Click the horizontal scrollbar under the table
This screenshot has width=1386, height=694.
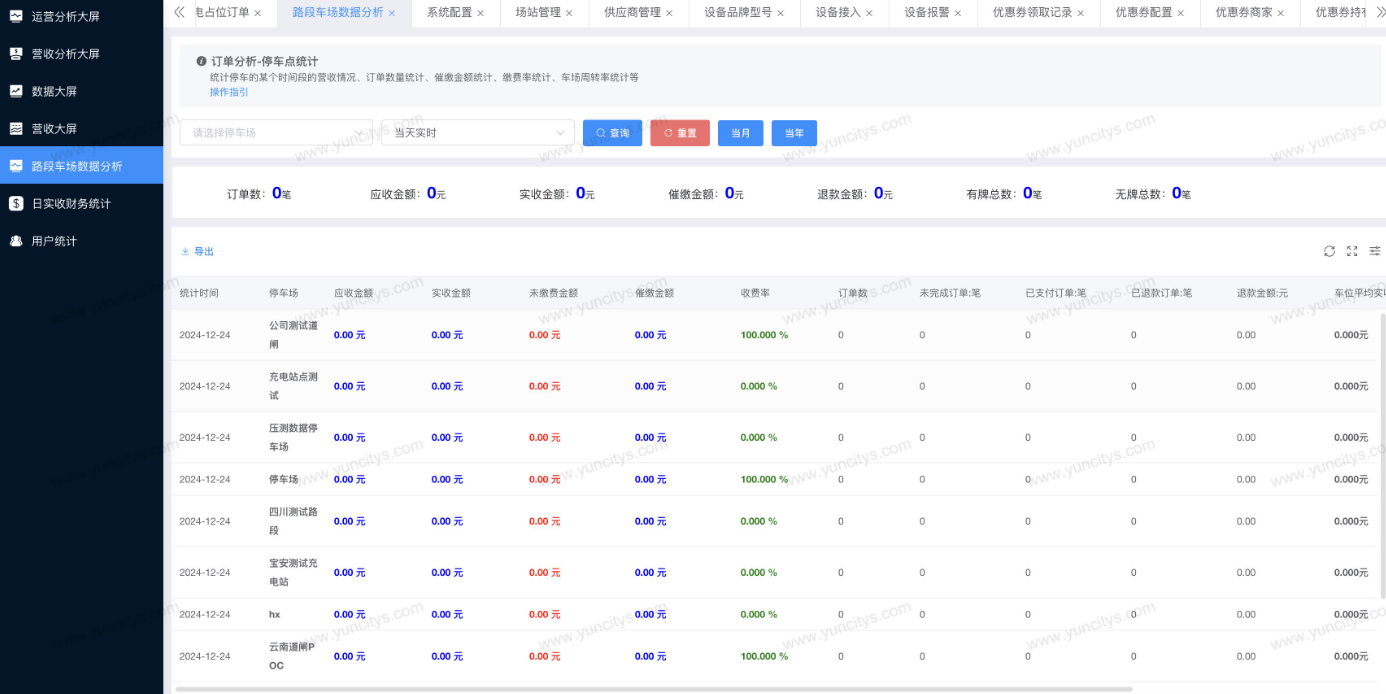[x=654, y=688]
